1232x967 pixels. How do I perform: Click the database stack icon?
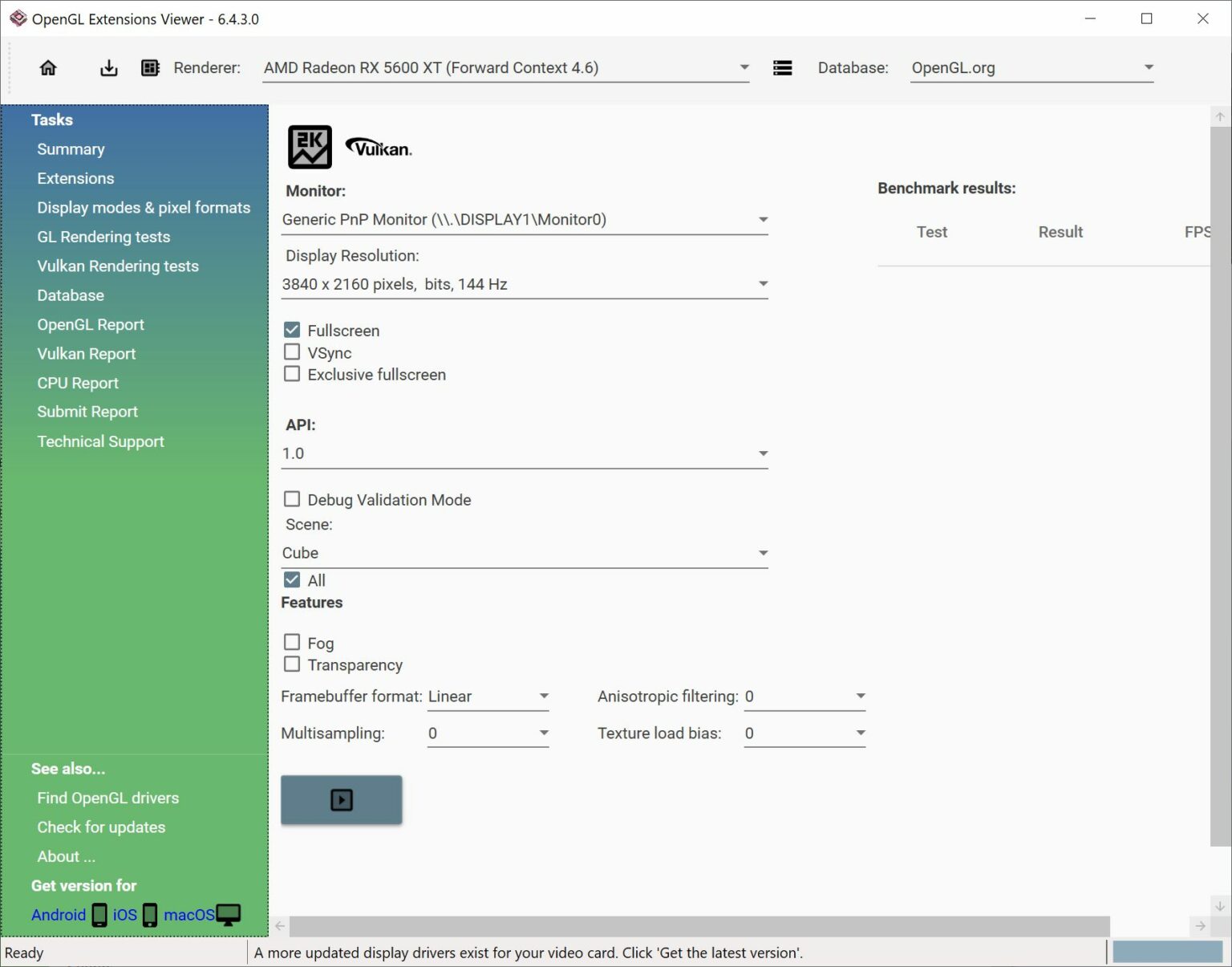click(x=782, y=68)
